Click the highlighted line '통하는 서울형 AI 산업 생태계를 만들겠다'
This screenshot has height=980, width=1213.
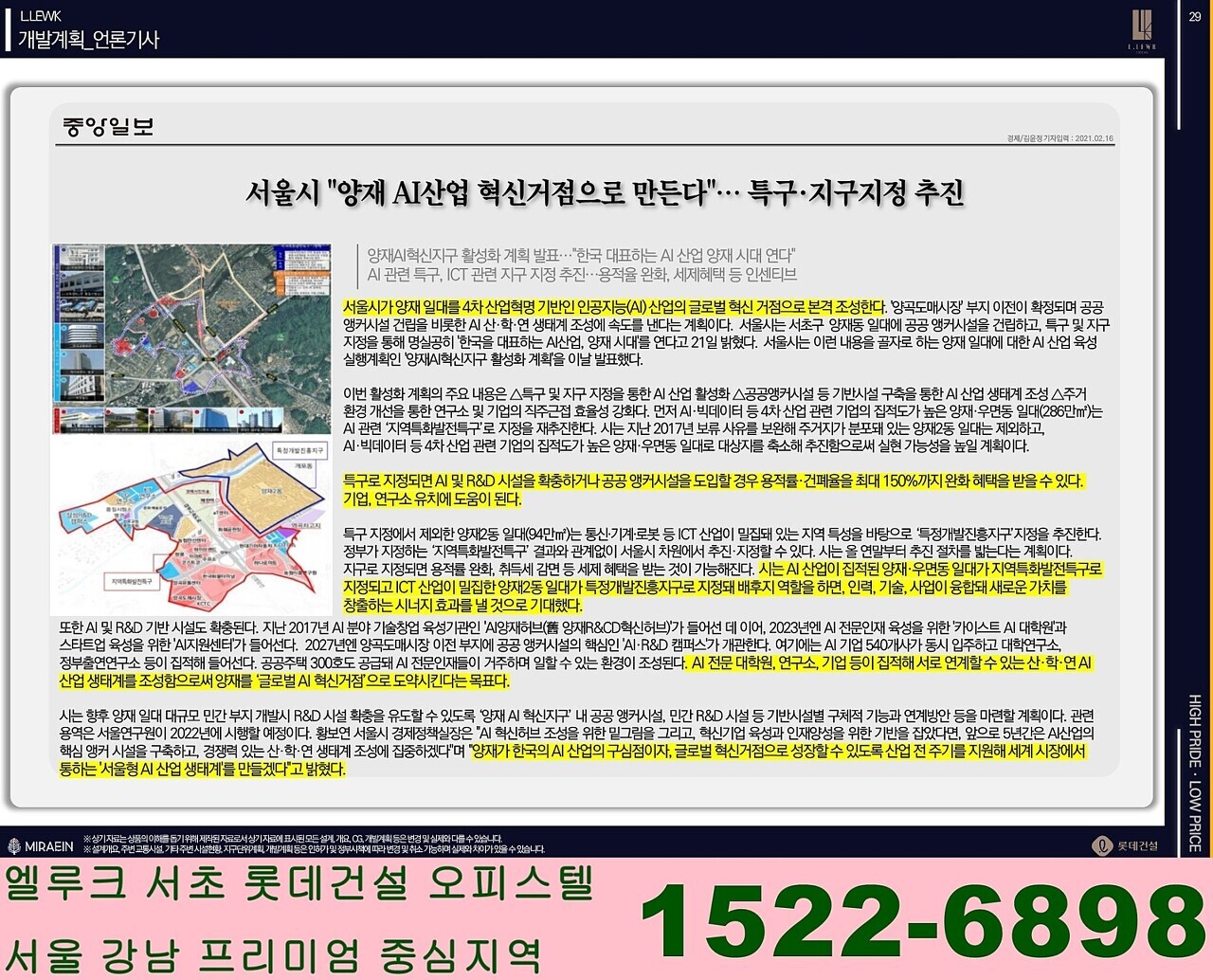[x=202, y=769]
